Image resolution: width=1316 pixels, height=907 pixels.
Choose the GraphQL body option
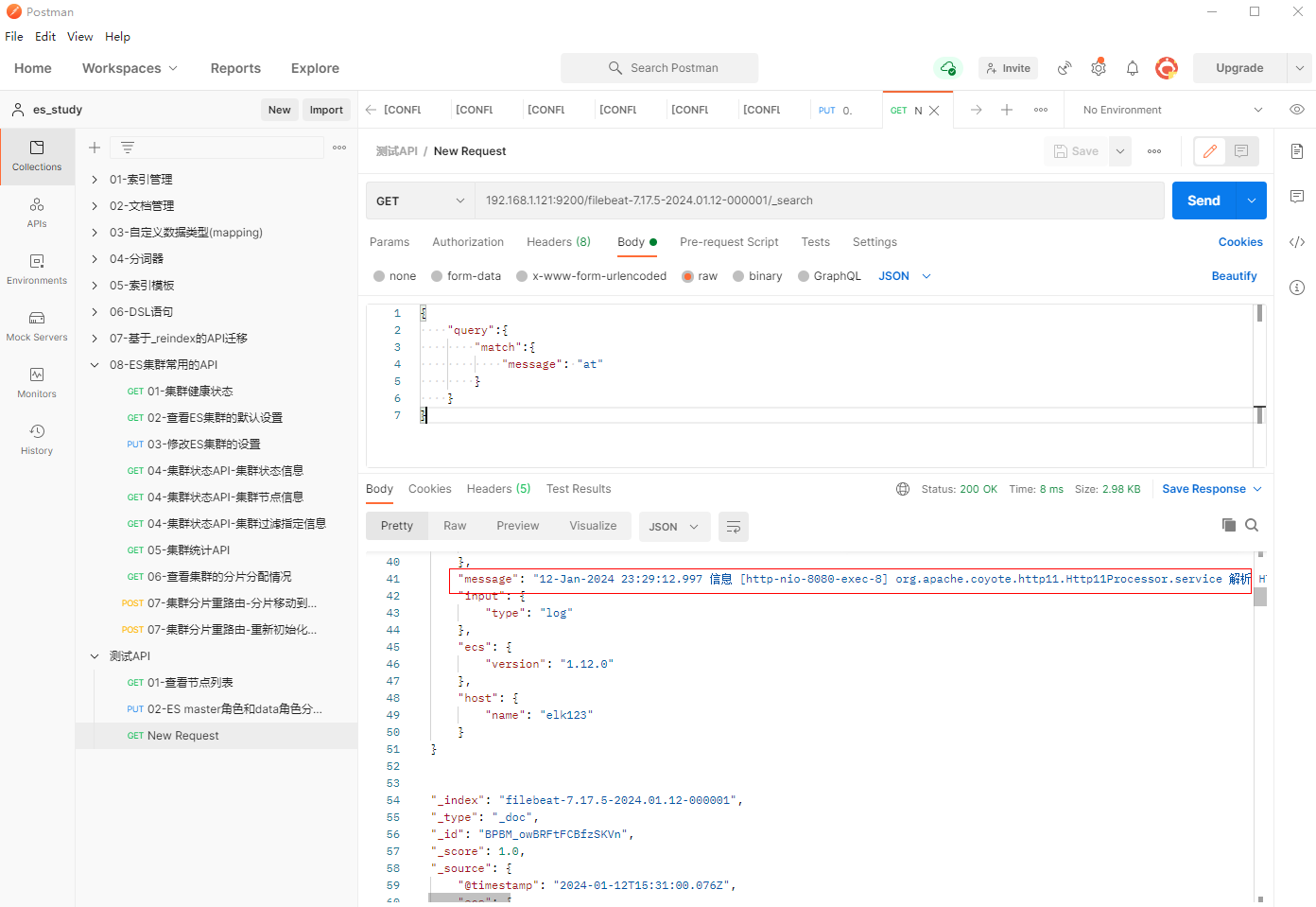804,276
